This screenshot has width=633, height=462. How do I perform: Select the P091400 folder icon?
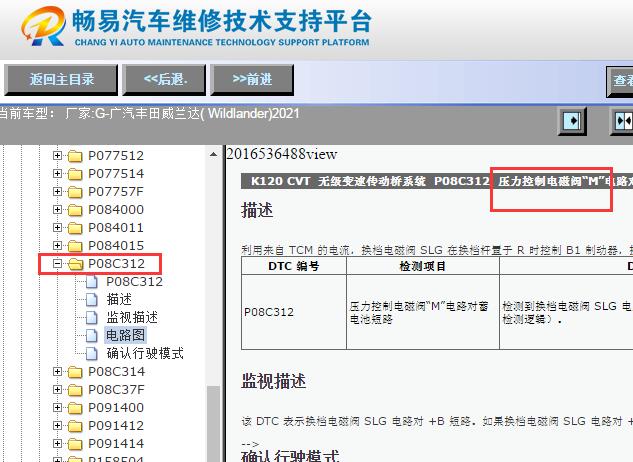75,408
